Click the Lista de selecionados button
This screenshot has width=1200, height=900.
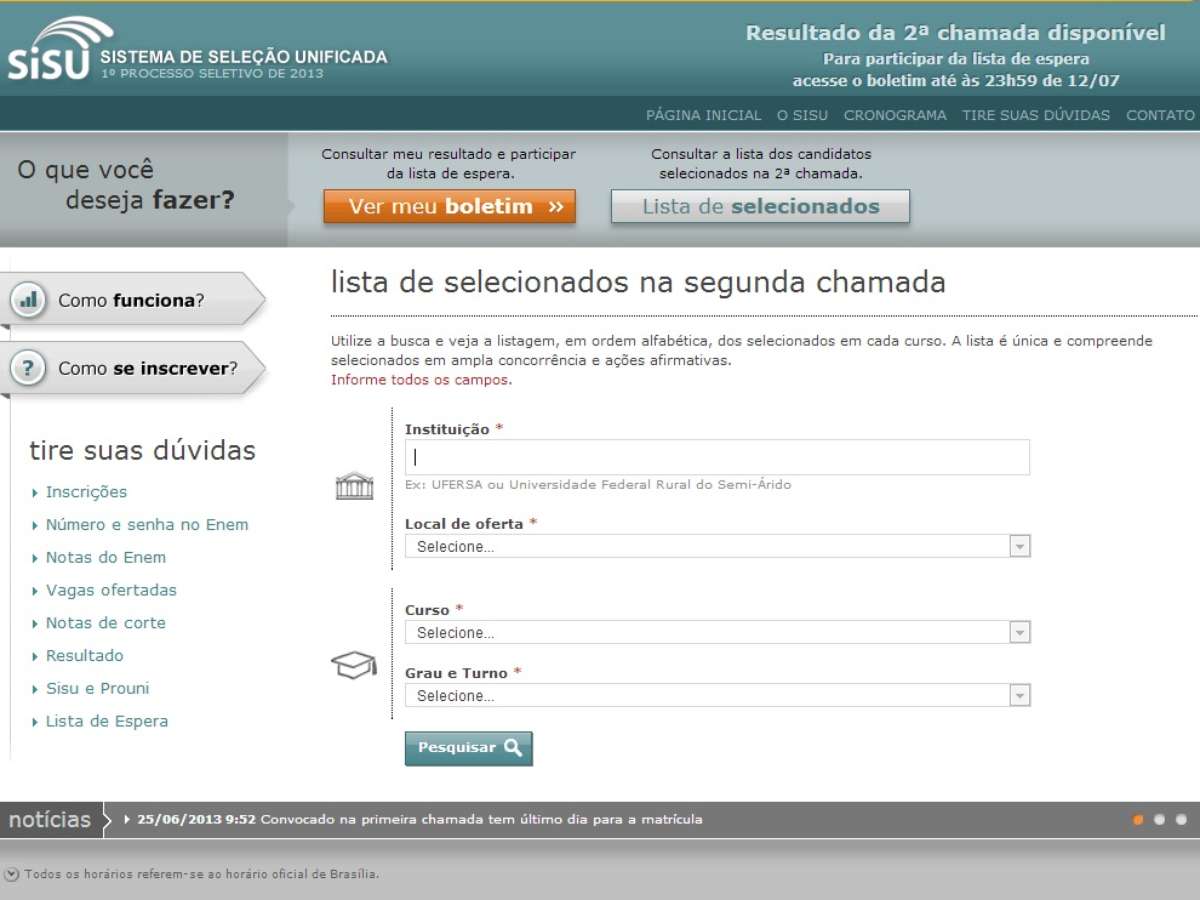click(x=760, y=207)
